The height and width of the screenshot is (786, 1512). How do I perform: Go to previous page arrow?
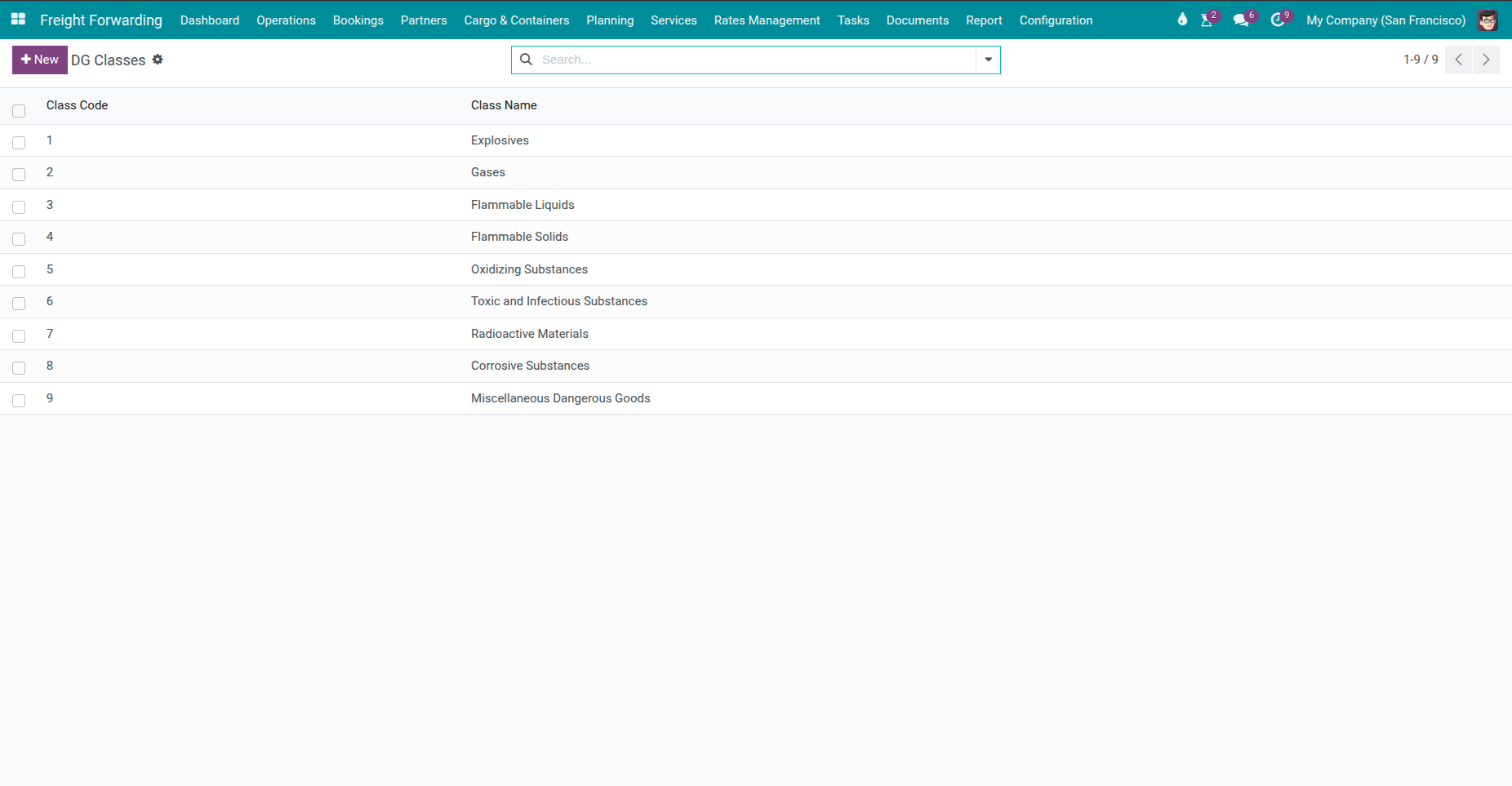(1458, 60)
